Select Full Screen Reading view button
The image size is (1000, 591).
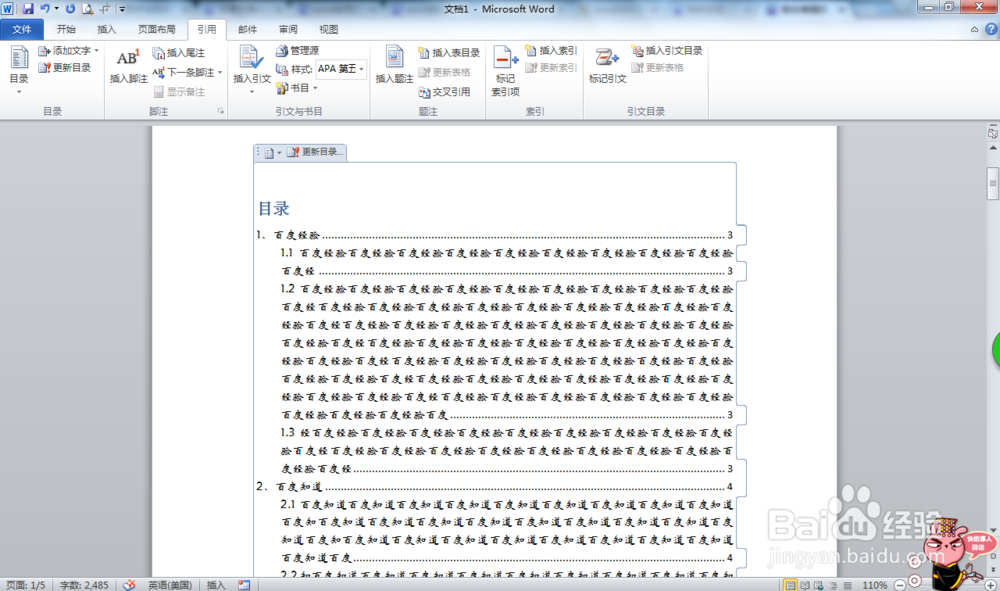805,585
